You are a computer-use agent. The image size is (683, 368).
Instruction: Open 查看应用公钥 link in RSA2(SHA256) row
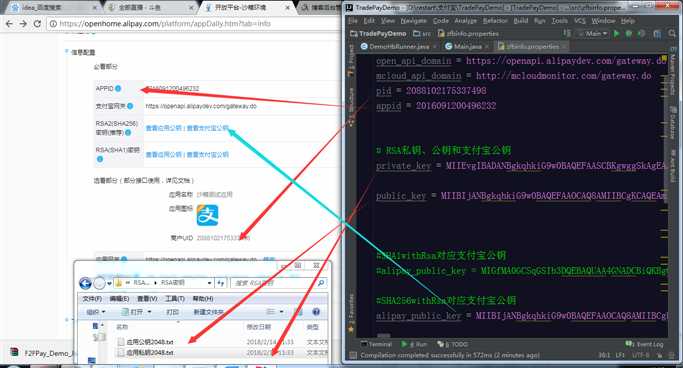163,128
